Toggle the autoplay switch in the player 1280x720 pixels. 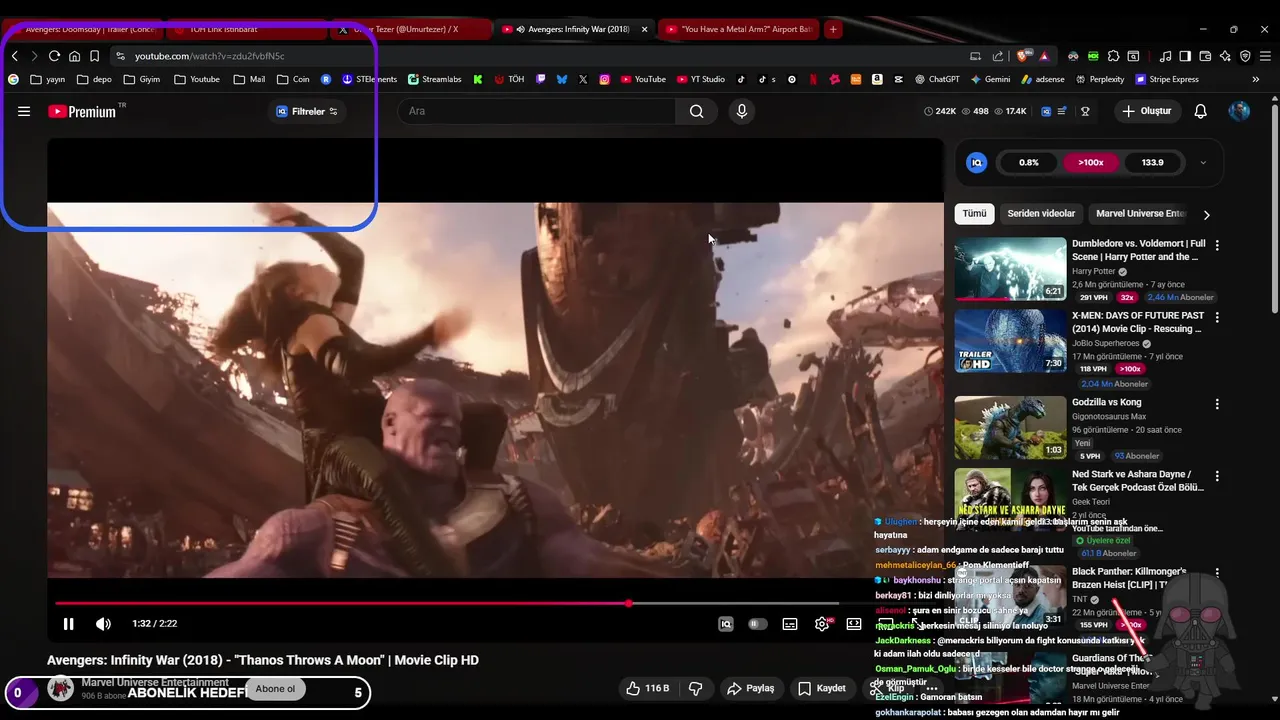[758, 624]
